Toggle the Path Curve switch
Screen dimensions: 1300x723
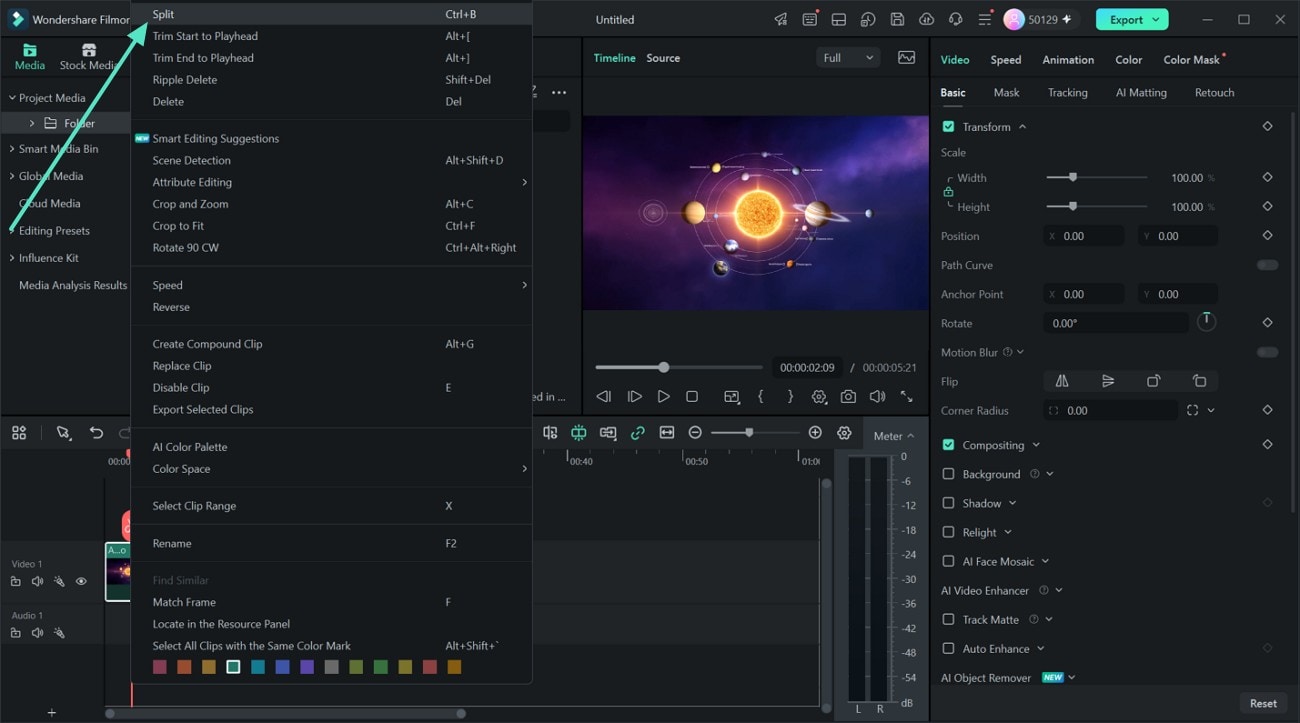pos(1267,265)
